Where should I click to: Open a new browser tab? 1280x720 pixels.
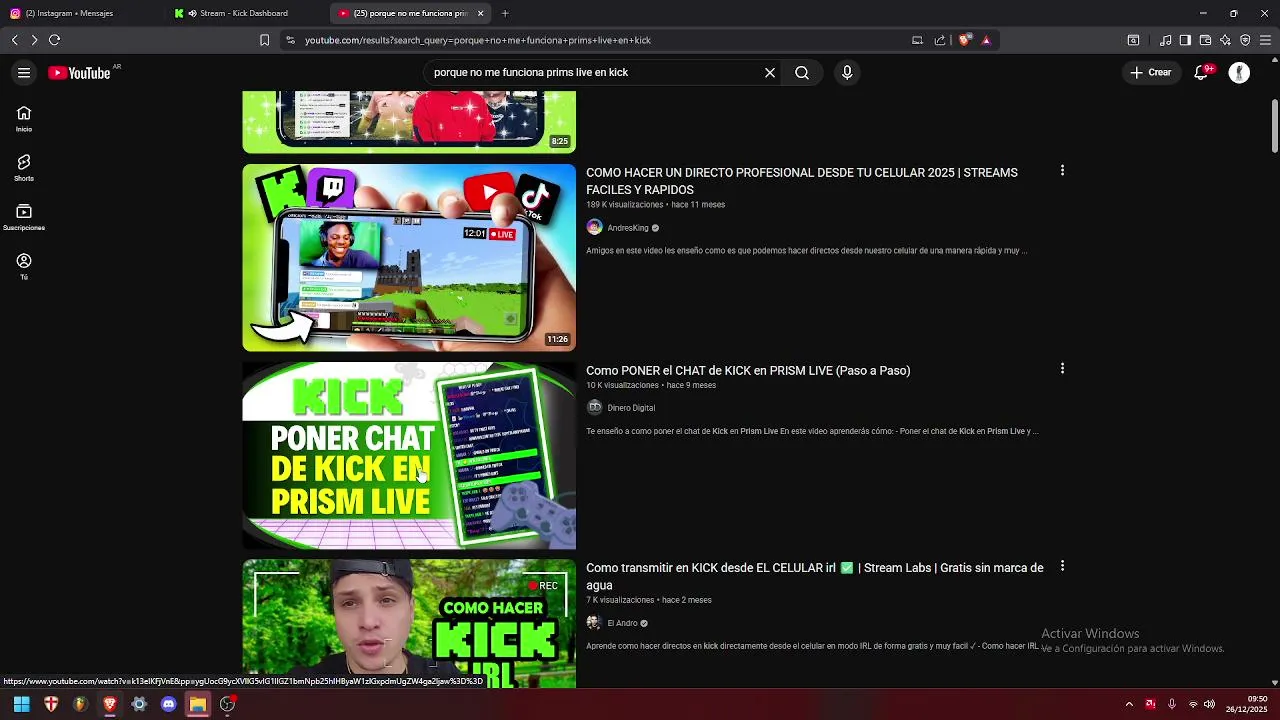pos(505,13)
